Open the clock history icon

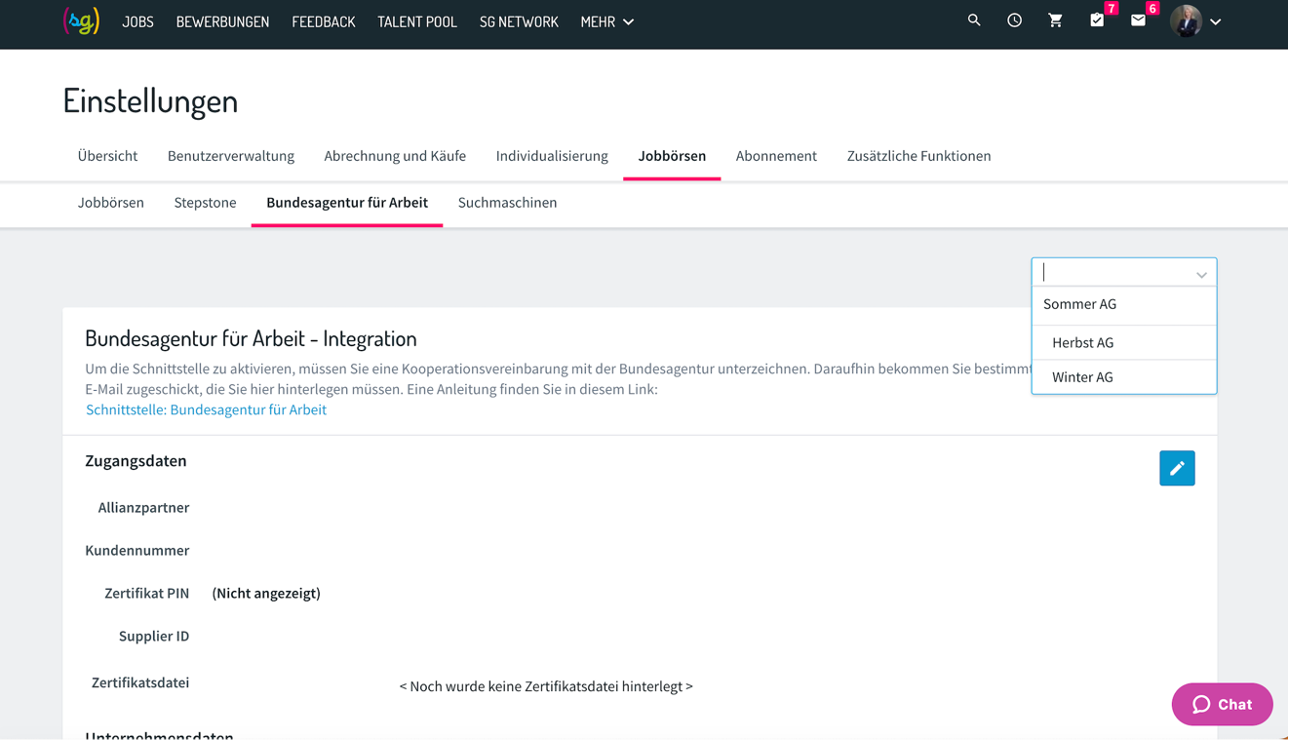click(x=1014, y=20)
